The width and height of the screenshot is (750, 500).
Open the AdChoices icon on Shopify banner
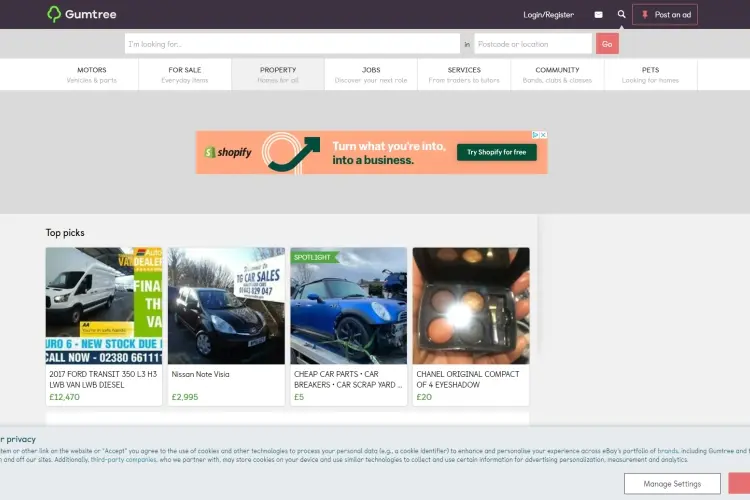click(536, 135)
